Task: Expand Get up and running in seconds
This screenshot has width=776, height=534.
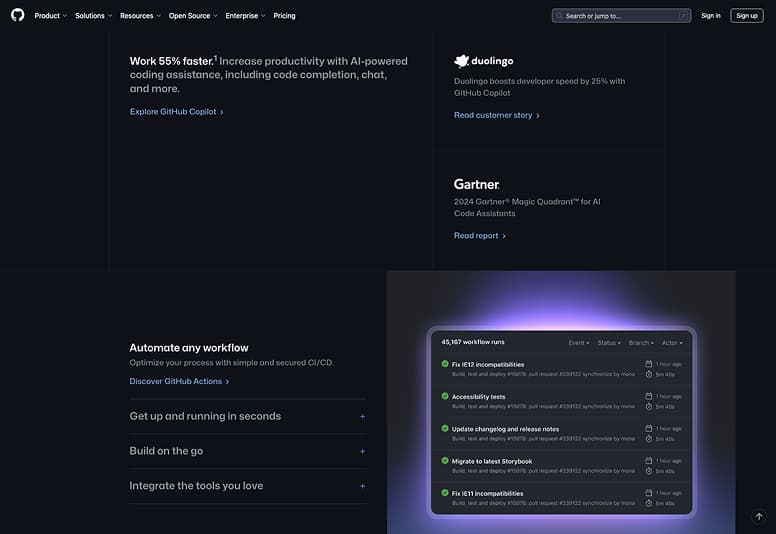Action: (x=247, y=416)
